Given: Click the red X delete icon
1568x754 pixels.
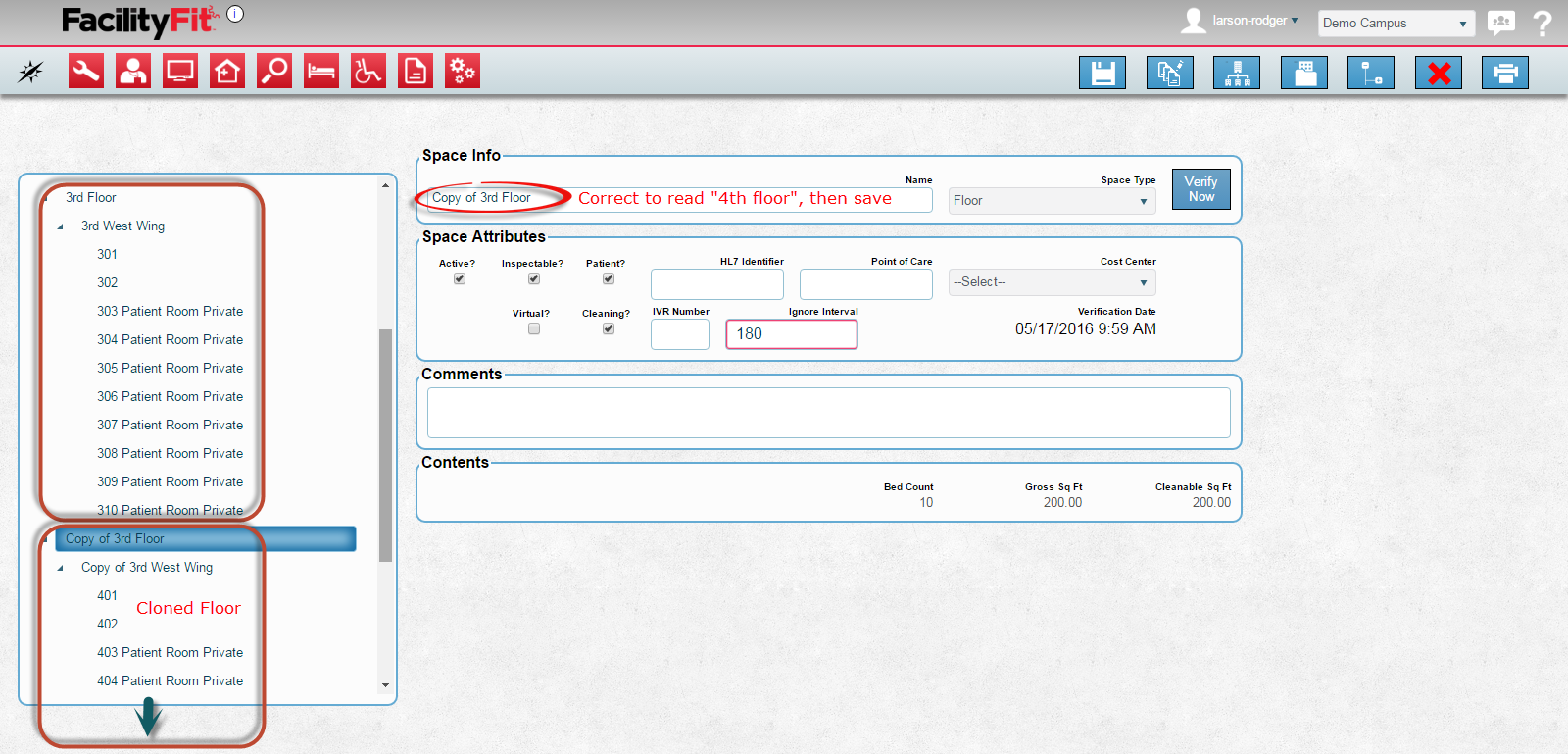Looking at the screenshot, I should coord(1439,73).
